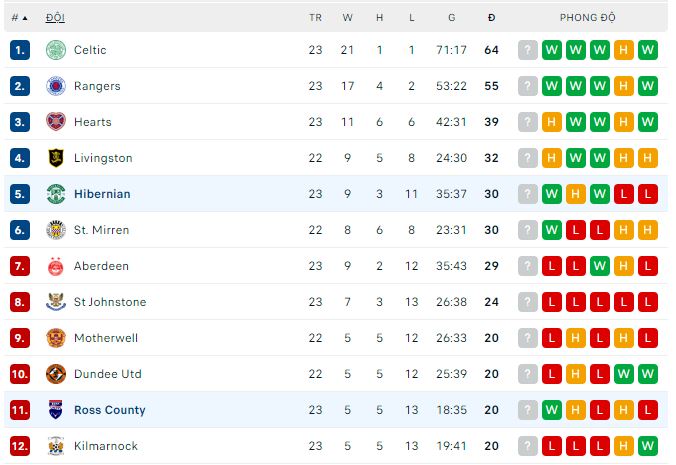Screen dimensions: 676x465
Task: Click Kilmarnock's green W latest result badge
Action: [648, 446]
